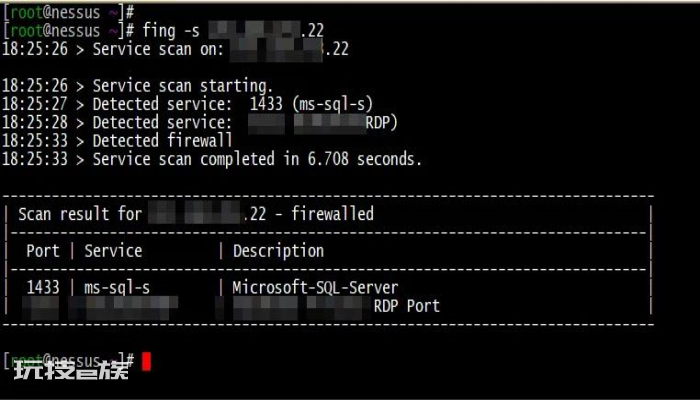Click the '1433 (ms-sql-s)' detected service text

tap(311, 104)
